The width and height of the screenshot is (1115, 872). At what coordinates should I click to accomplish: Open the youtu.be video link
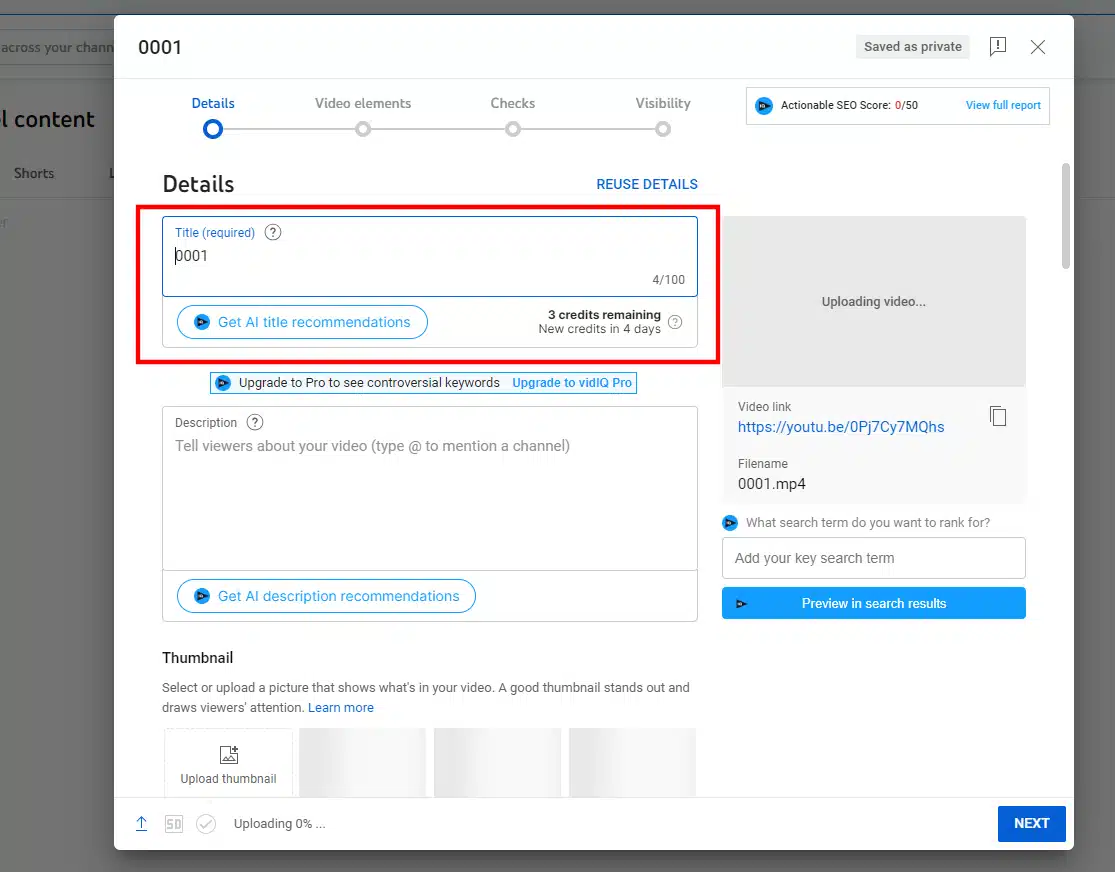pyautogui.click(x=840, y=427)
